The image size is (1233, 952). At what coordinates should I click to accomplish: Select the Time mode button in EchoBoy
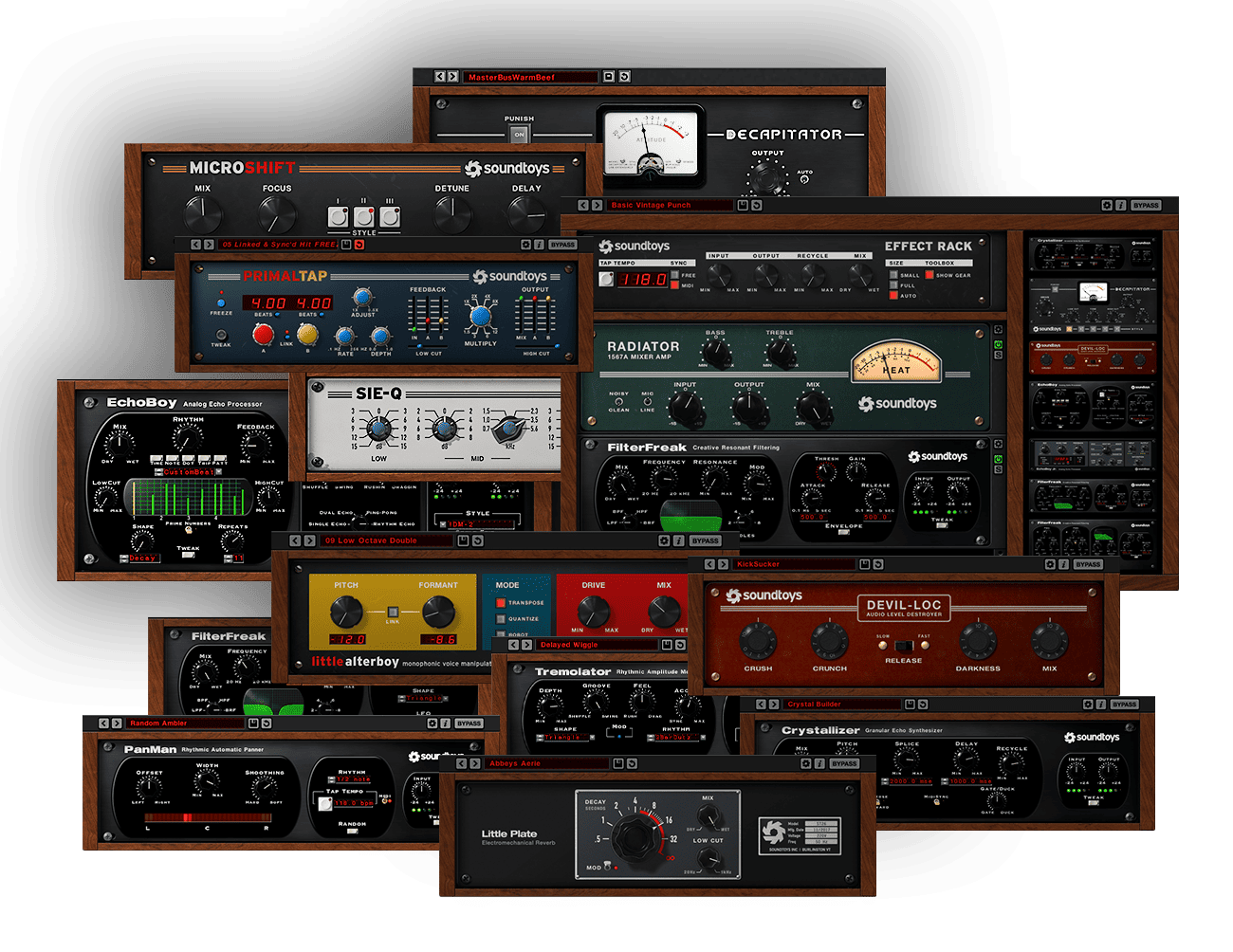(x=156, y=457)
